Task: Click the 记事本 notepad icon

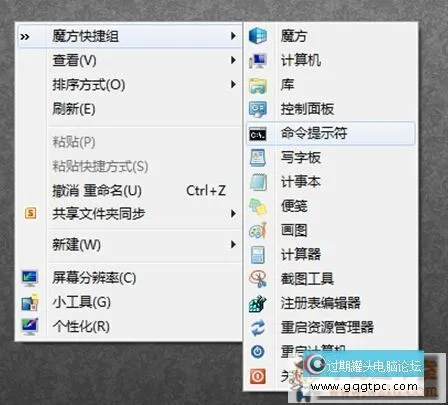Action: tap(258, 182)
